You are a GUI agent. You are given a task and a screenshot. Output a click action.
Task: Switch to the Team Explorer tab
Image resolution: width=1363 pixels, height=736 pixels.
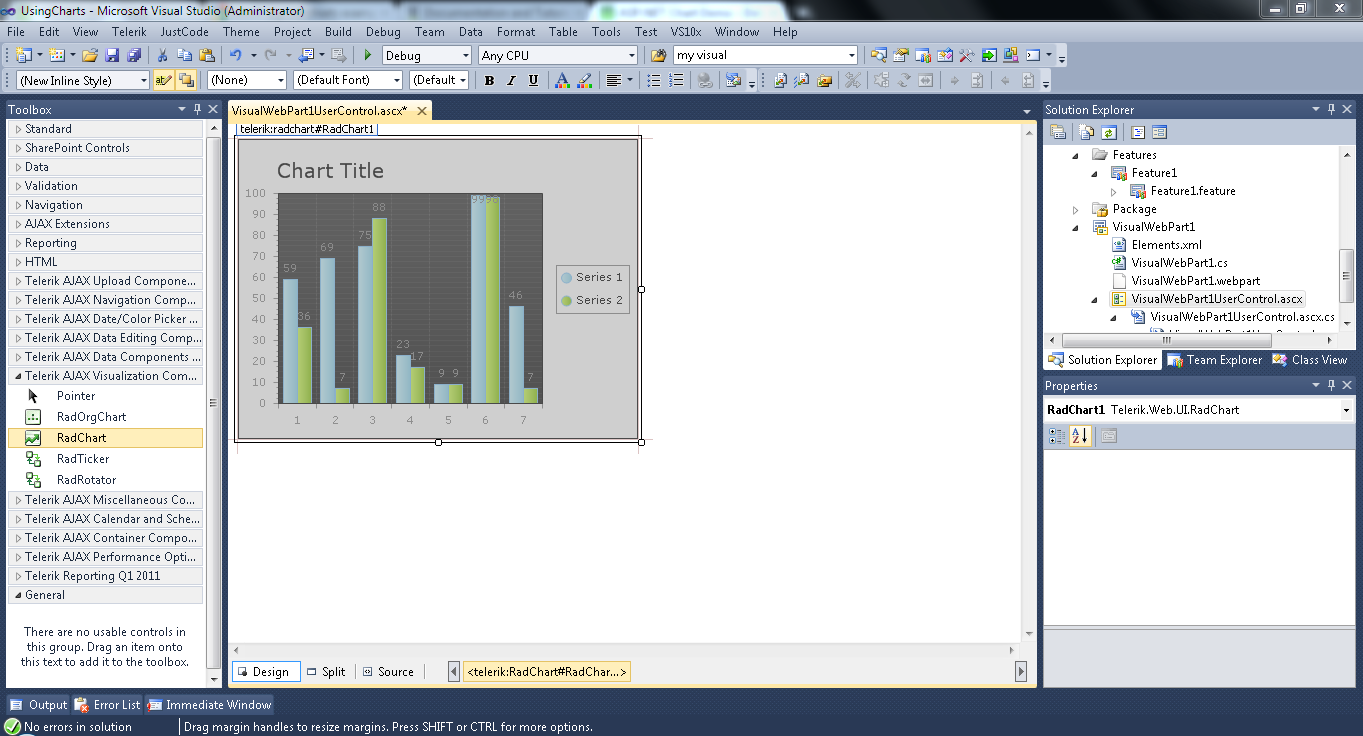pos(1214,360)
